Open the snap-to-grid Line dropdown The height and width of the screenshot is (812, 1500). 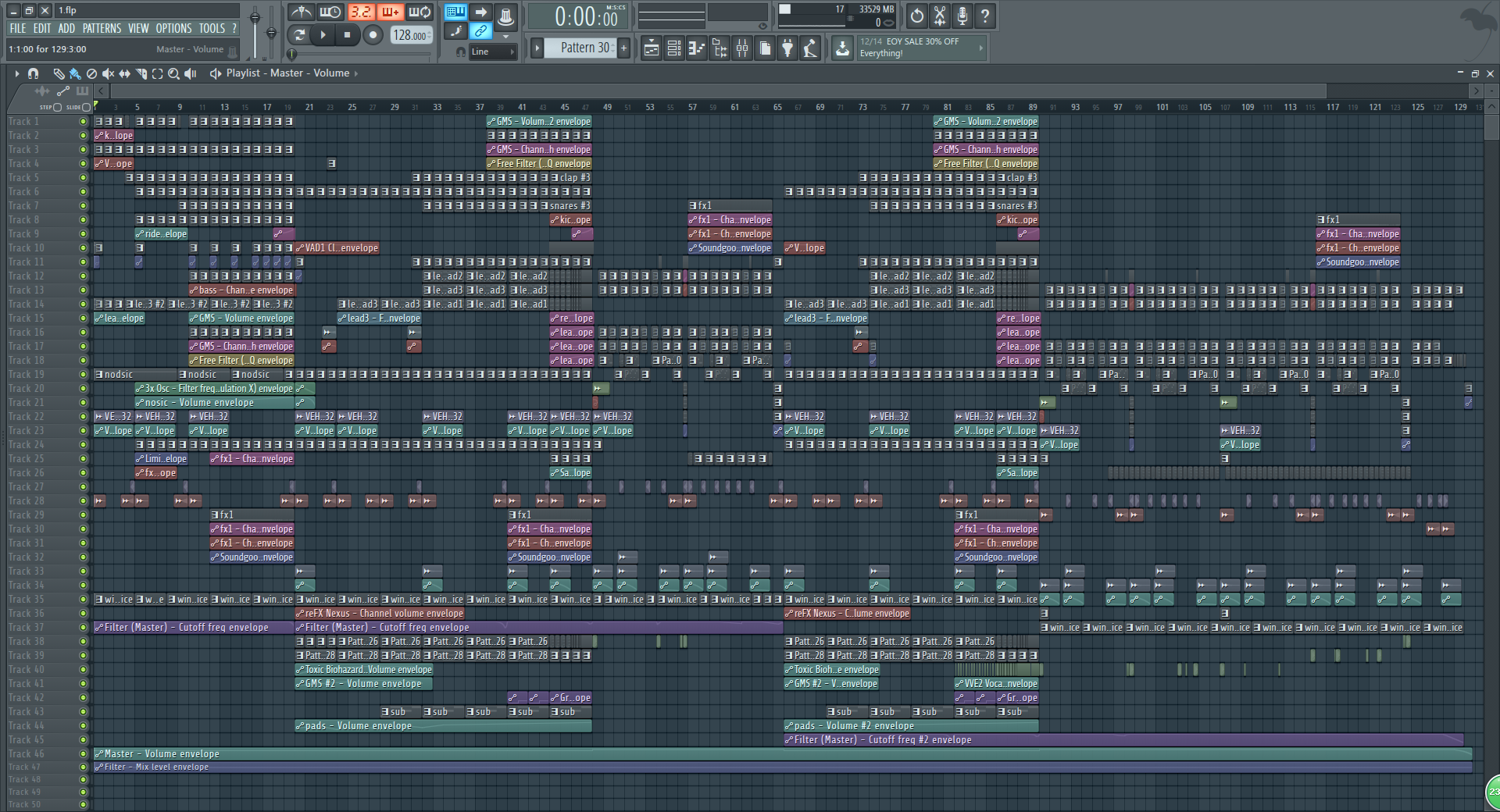[492, 52]
